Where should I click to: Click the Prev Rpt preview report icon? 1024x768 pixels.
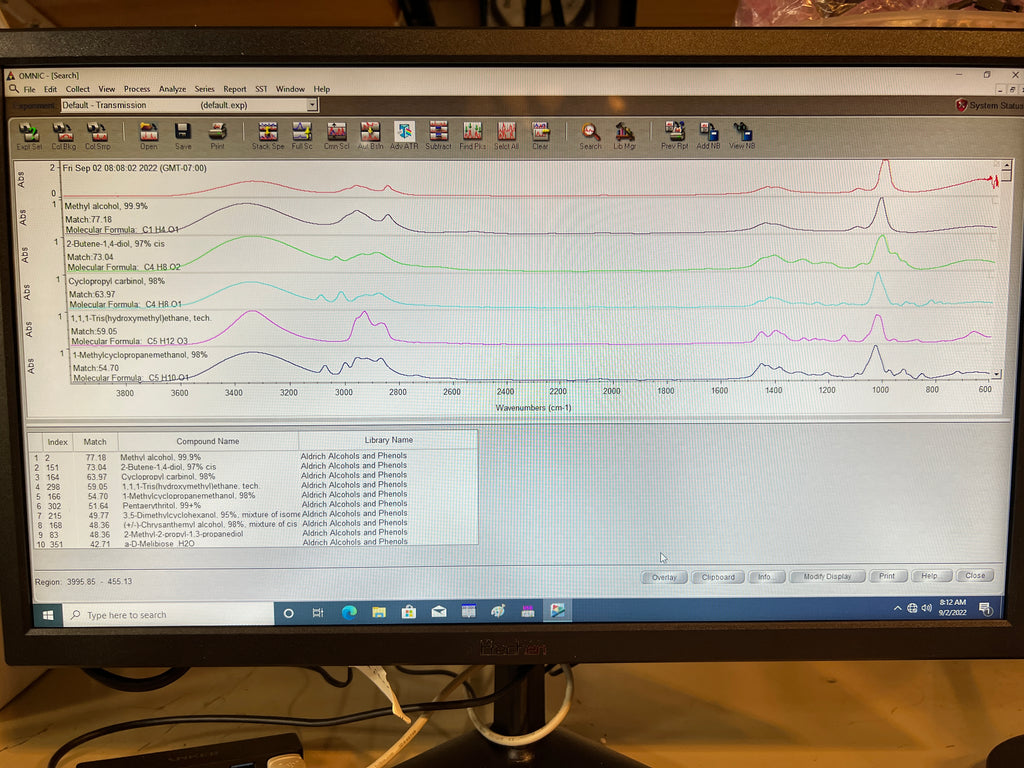pos(675,136)
